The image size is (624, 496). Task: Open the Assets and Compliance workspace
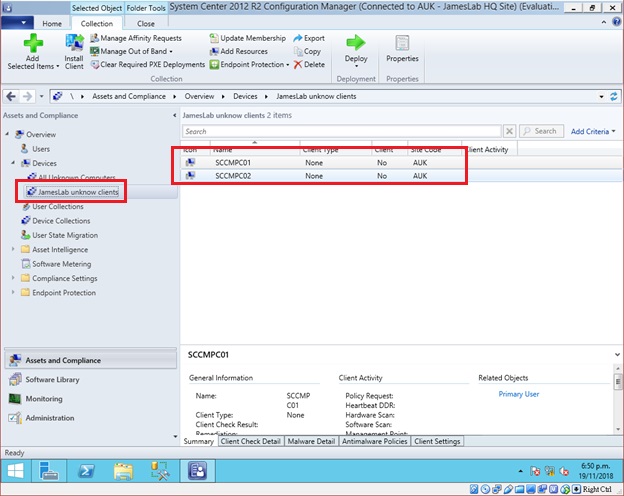(x=90, y=360)
